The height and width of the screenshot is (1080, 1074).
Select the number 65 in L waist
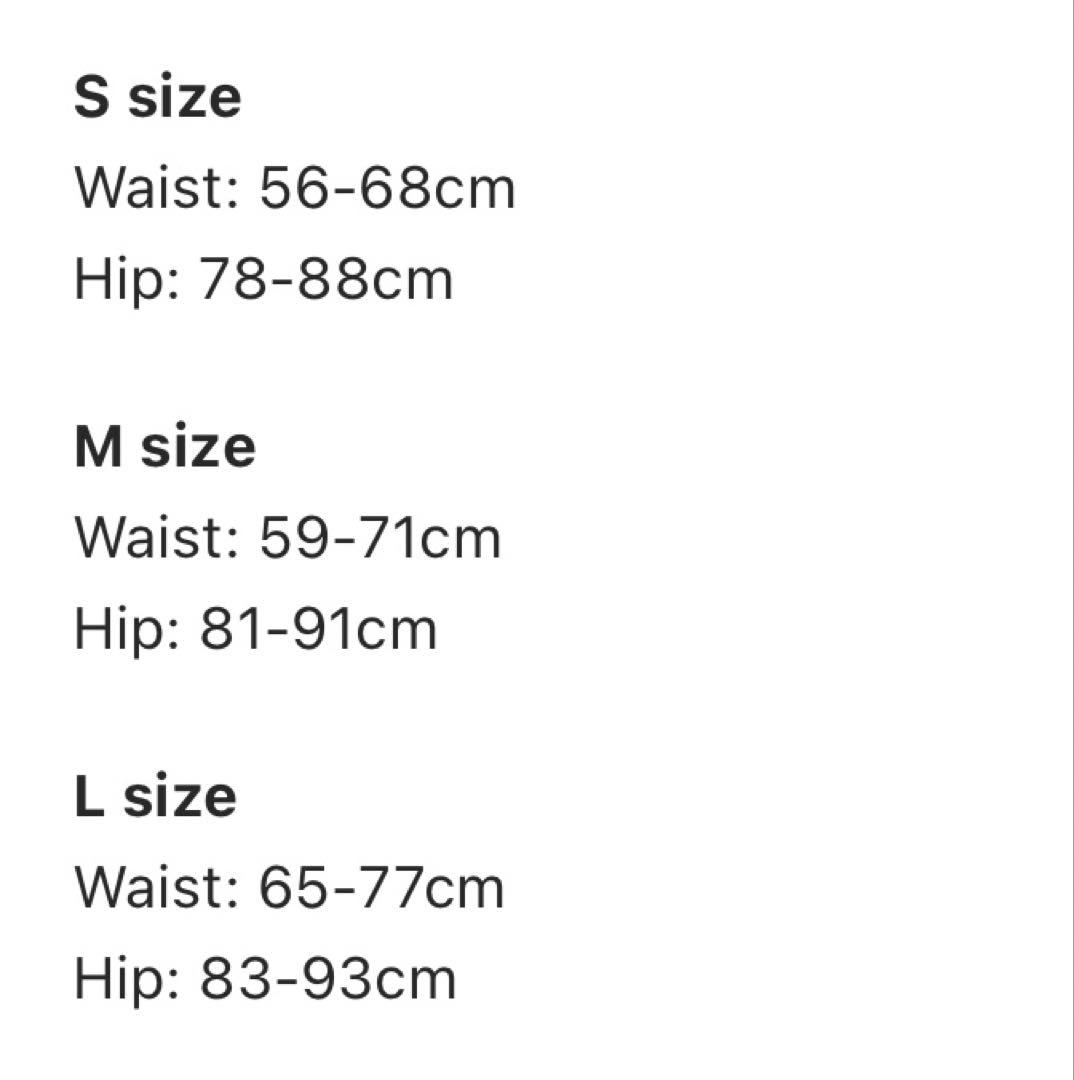[x=293, y=888]
